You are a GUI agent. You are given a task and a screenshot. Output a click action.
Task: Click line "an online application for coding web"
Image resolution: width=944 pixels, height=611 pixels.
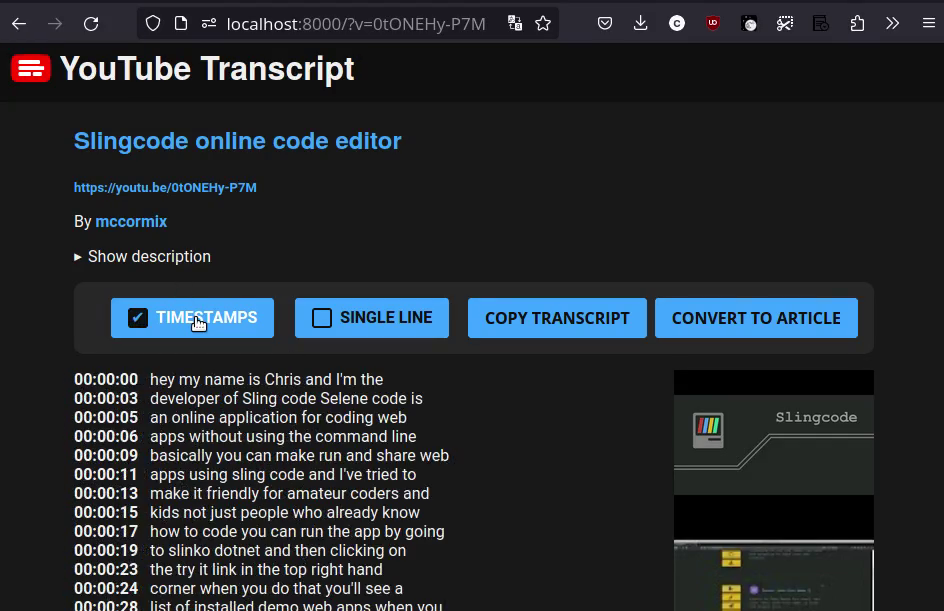(x=278, y=418)
